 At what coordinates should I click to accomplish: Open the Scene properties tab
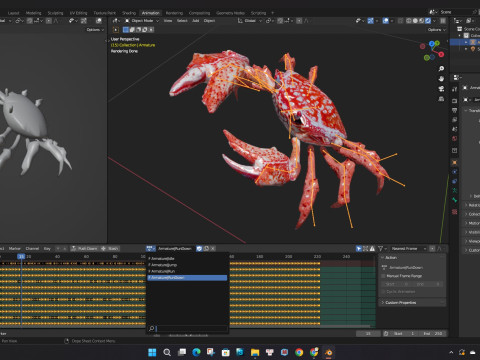(454, 129)
